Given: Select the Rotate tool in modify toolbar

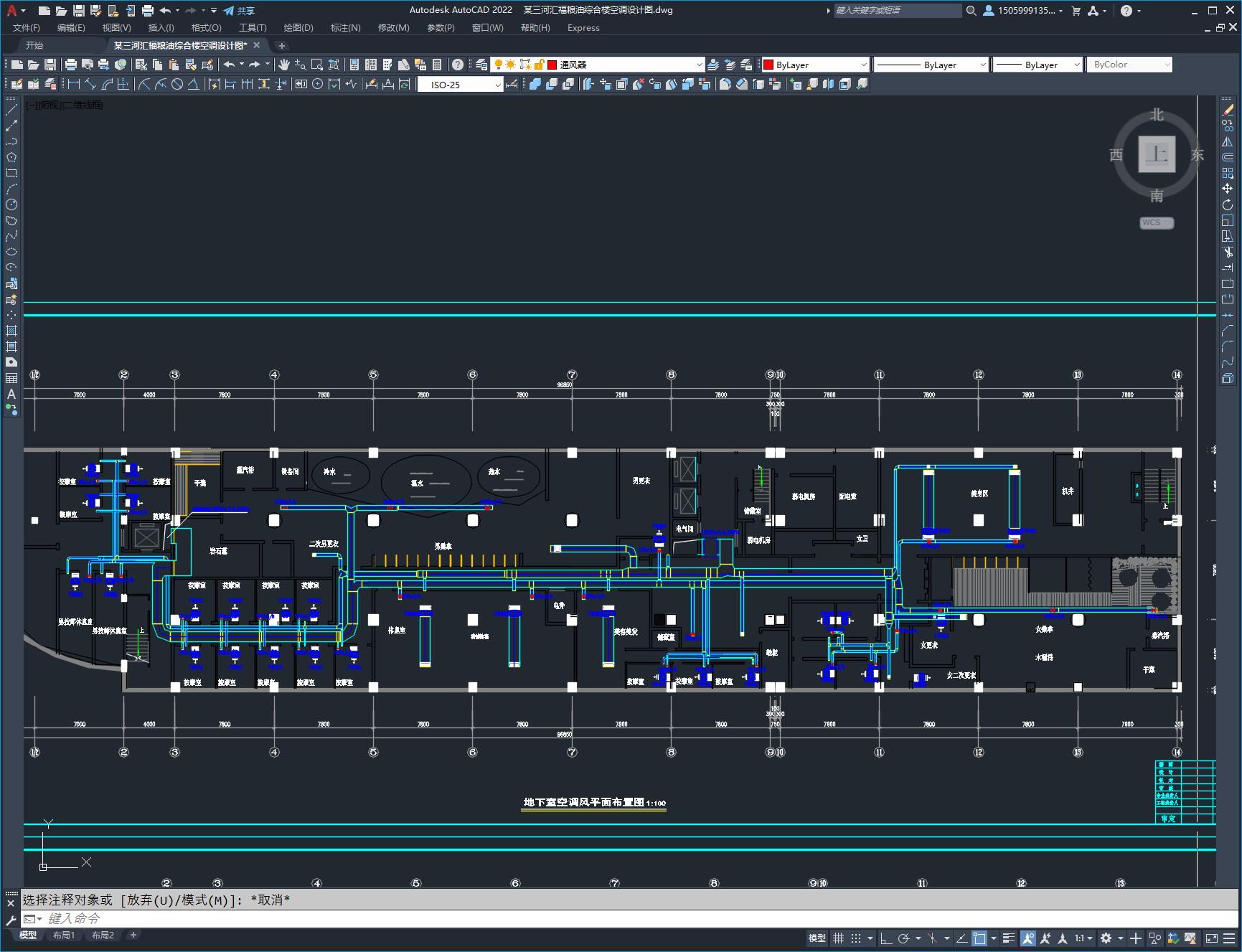Looking at the screenshot, I should 1228,204.
